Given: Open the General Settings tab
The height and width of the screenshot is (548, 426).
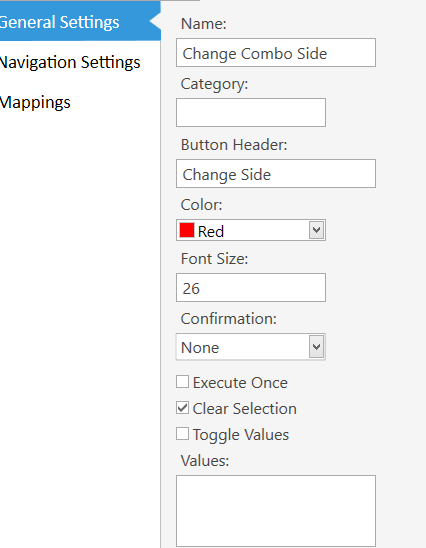Looking at the screenshot, I should tap(80, 22).
